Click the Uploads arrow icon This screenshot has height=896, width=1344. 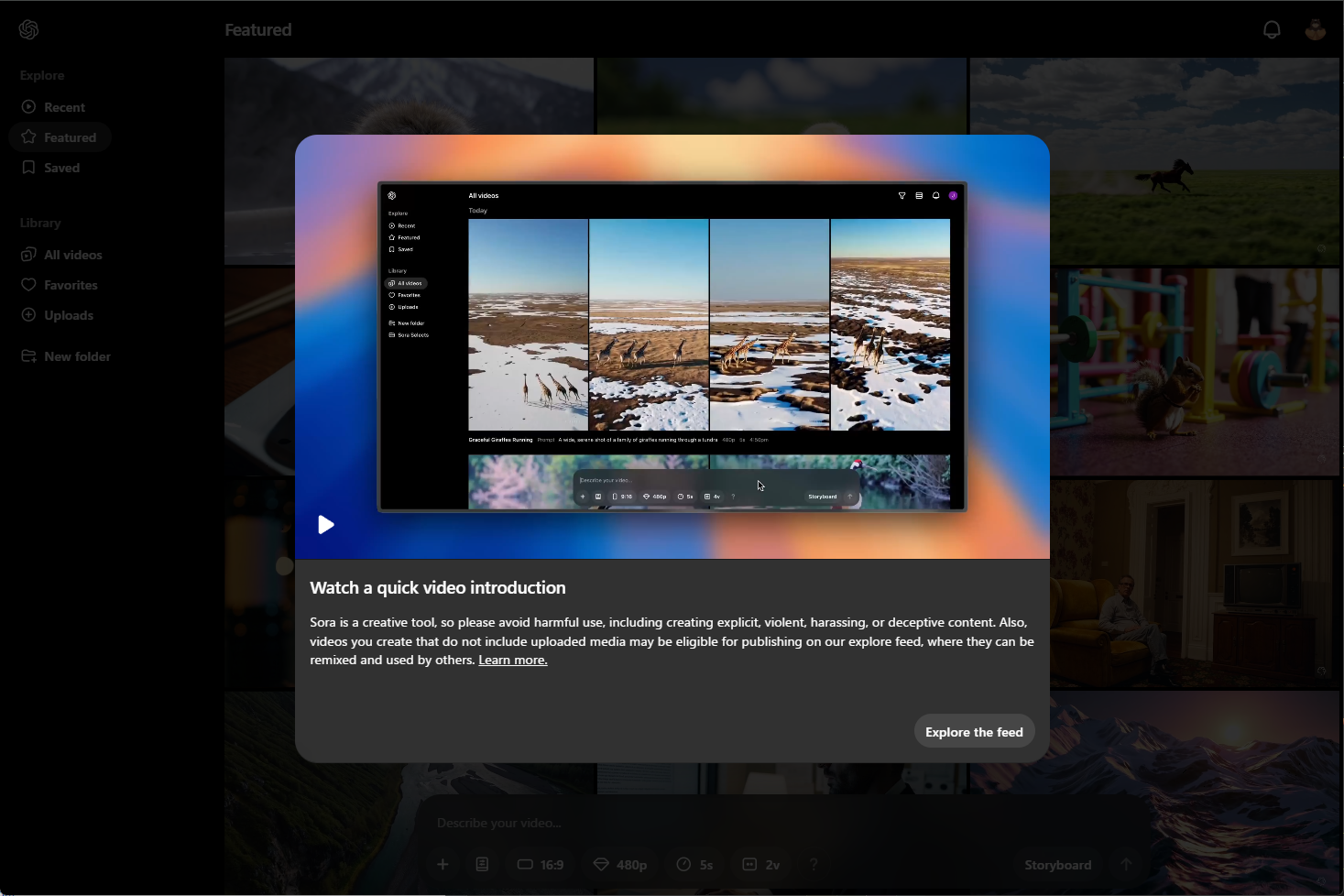pyautogui.click(x=28, y=315)
